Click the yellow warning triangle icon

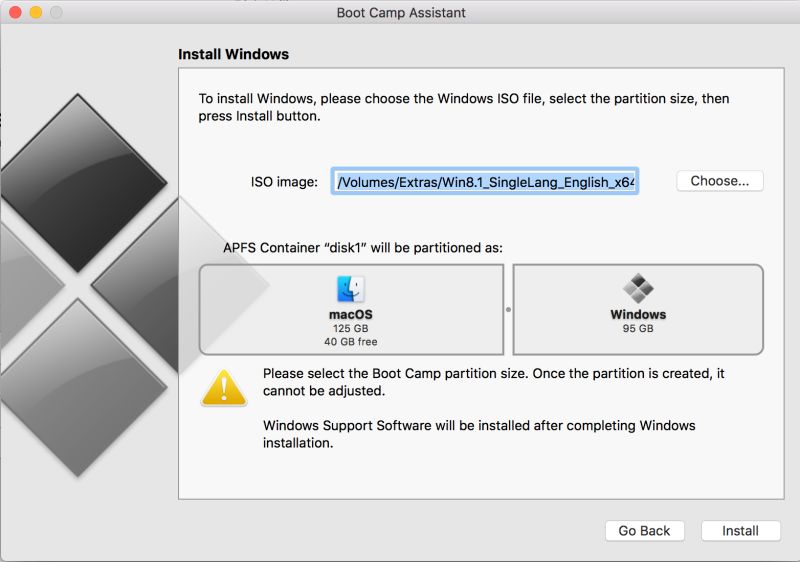pyautogui.click(x=224, y=389)
